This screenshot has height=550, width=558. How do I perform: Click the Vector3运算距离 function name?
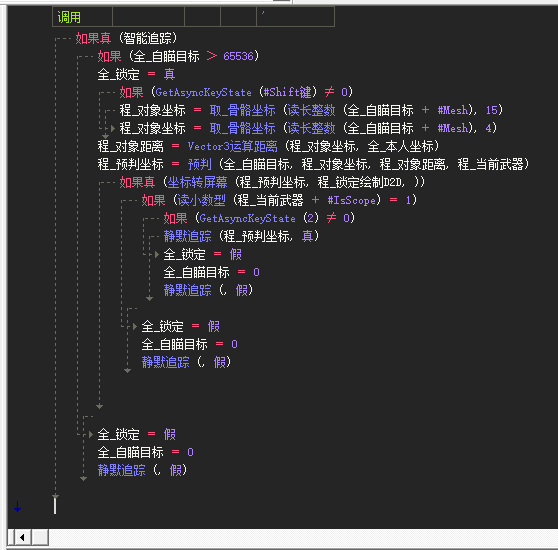coord(232,146)
